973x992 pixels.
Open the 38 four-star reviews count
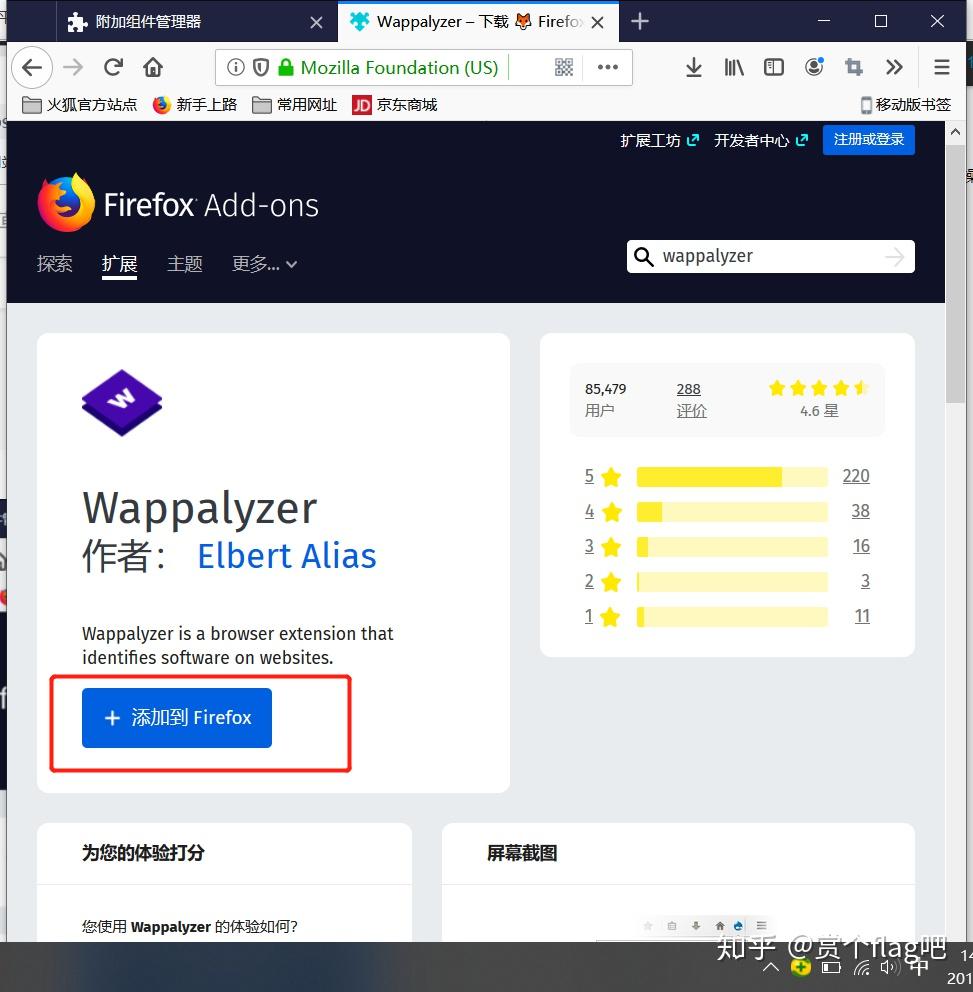coord(860,511)
